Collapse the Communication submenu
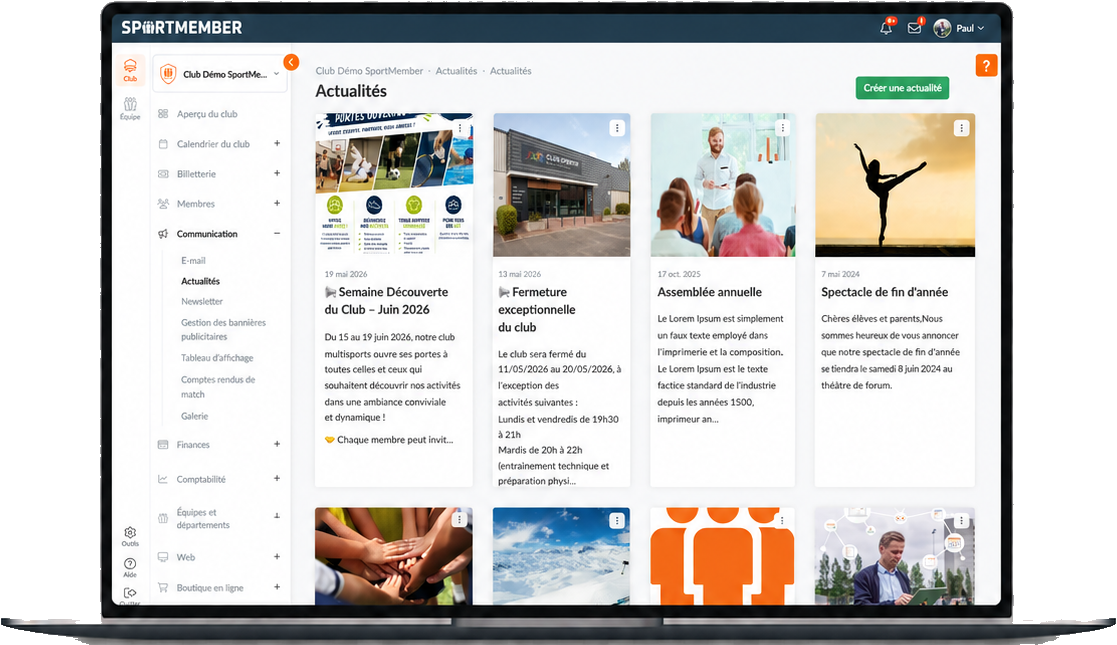The width and height of the screenshot is (1117, 645). [277, 234]
